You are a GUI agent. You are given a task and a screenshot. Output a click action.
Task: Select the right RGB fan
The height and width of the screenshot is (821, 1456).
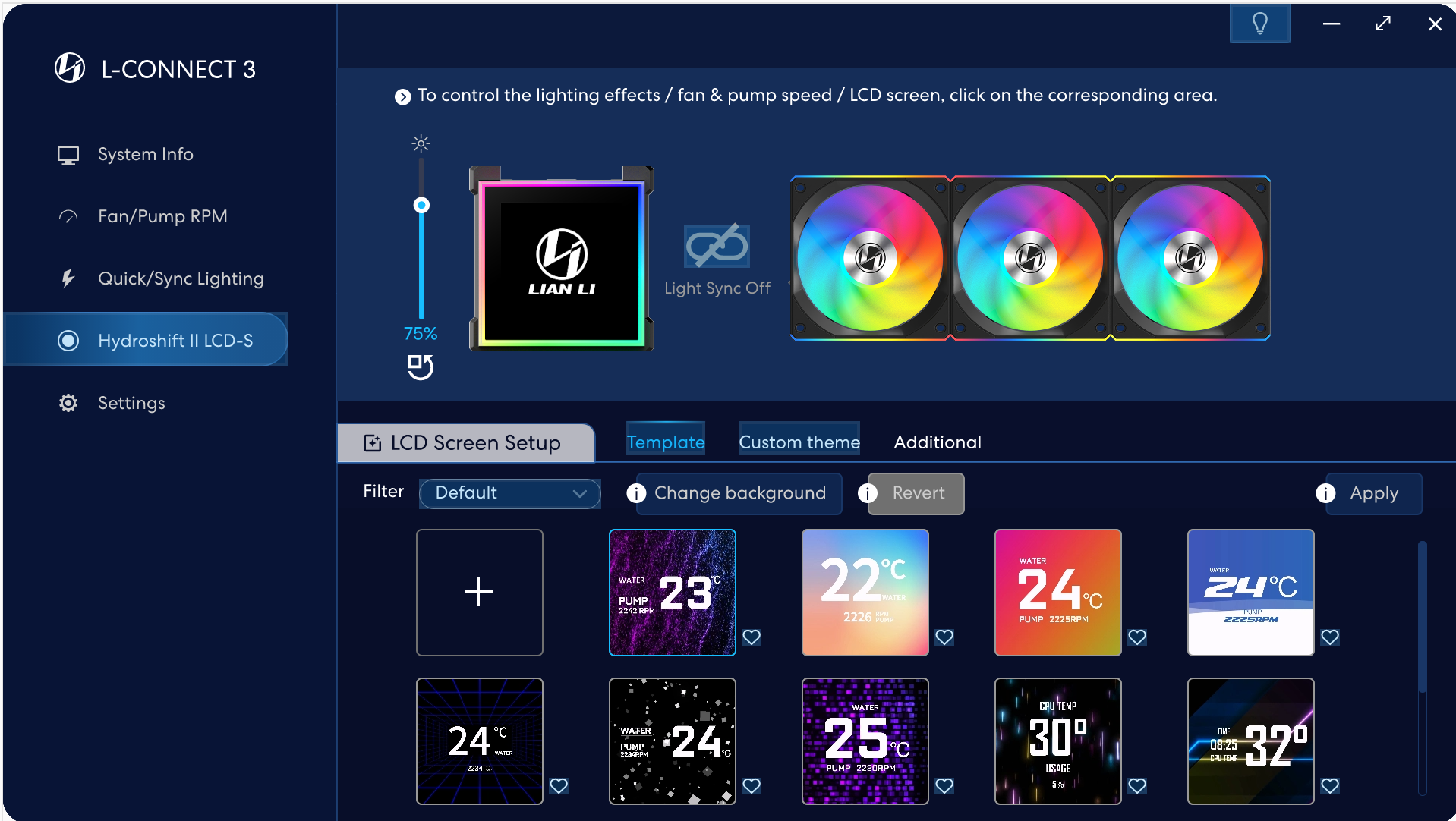tap(1190, 259)
